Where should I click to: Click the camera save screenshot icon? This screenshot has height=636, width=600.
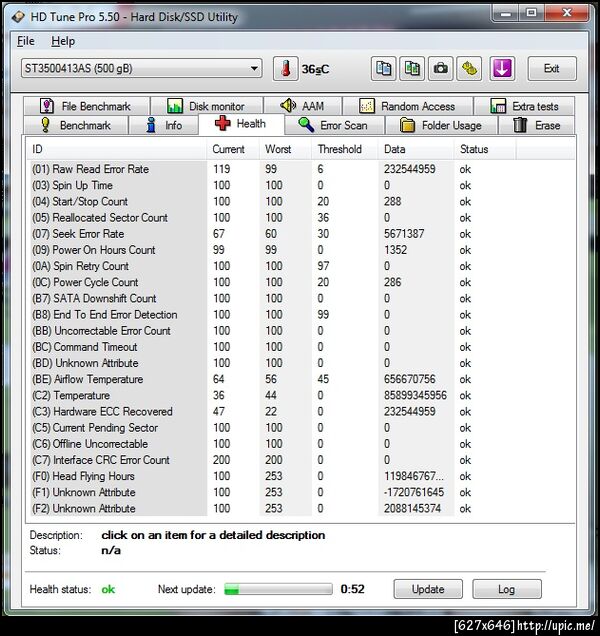[x=441, y=69]
